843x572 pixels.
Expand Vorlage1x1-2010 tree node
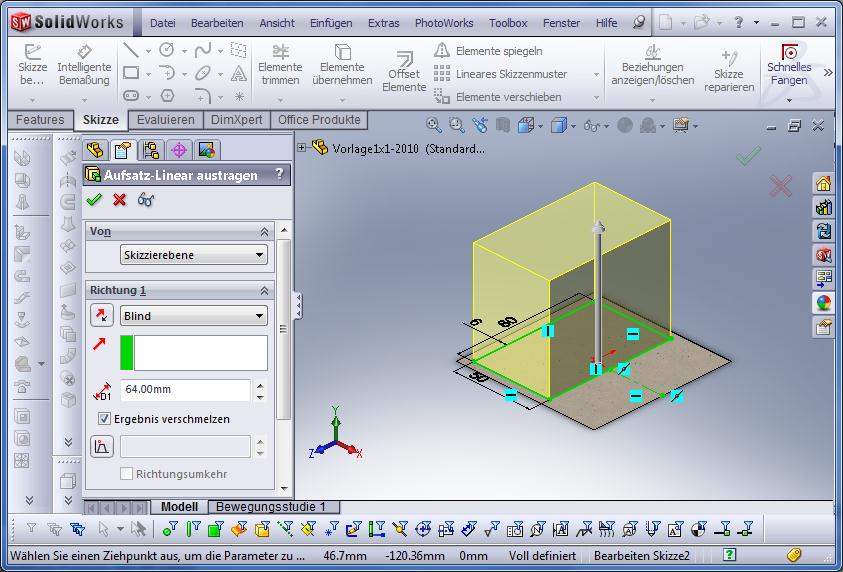(302, 148)
